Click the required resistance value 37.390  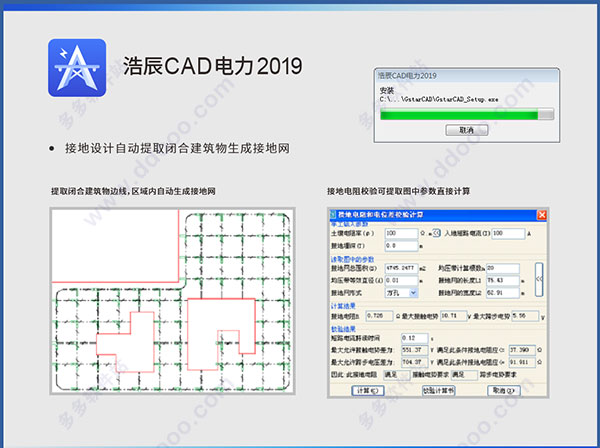[x=522, y=350]
